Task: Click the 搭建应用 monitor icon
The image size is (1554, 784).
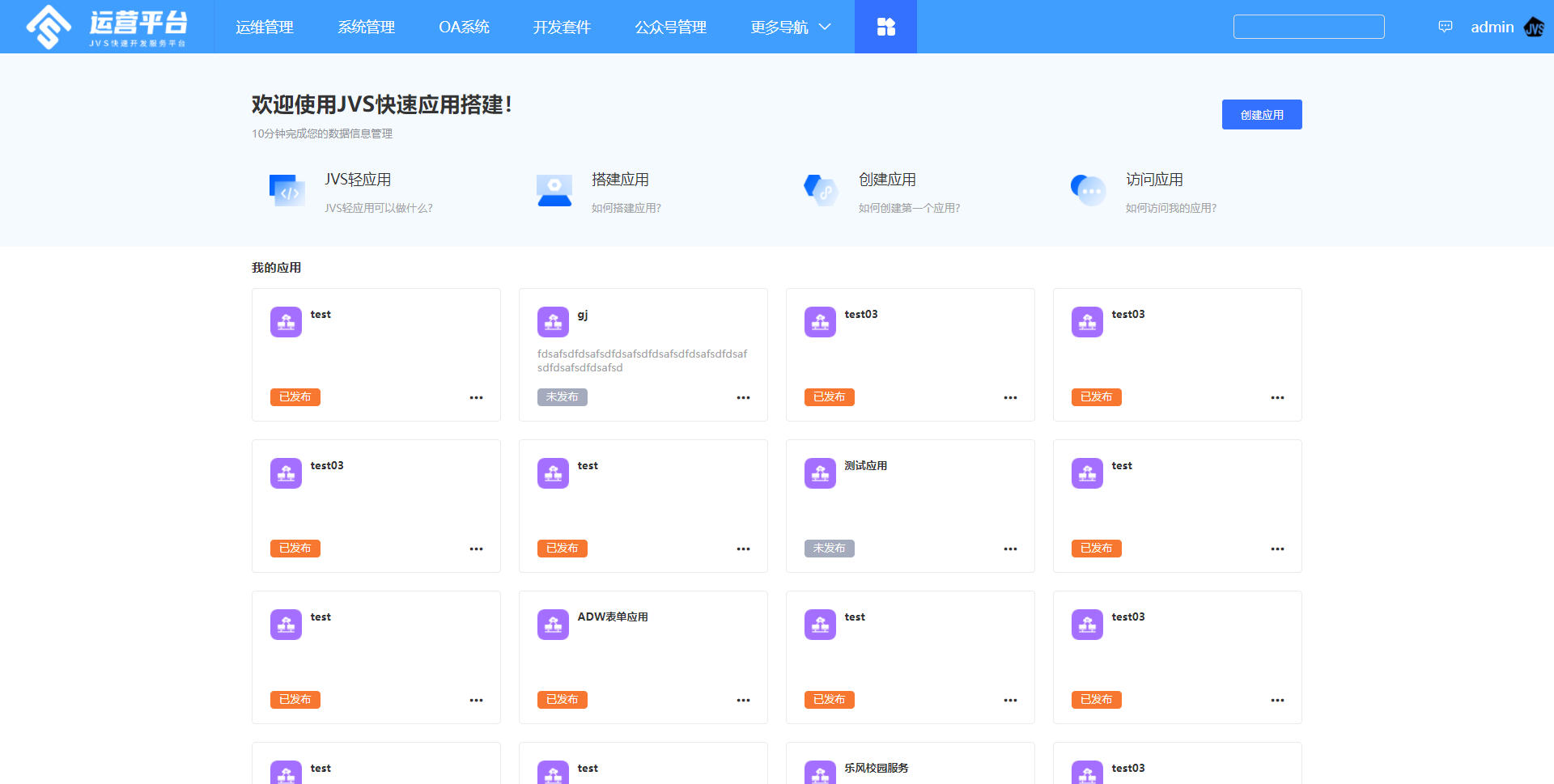Action: pos(554,190)
